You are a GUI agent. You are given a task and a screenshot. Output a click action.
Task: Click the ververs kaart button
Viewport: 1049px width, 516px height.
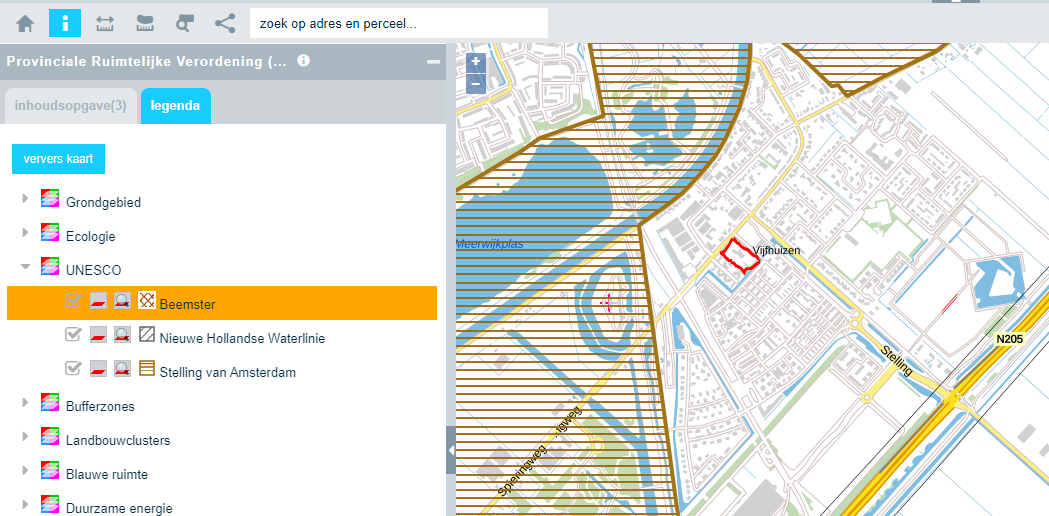click(x=58, y=159)
